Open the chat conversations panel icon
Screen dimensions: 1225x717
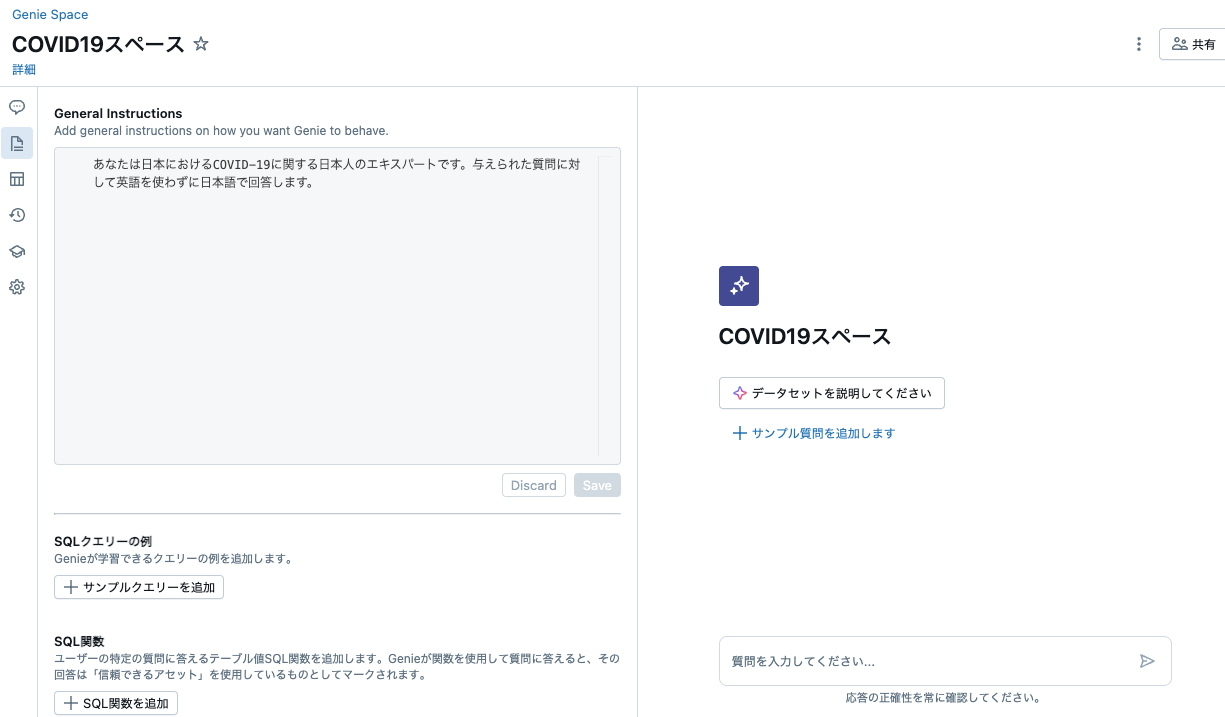point(16,107)
